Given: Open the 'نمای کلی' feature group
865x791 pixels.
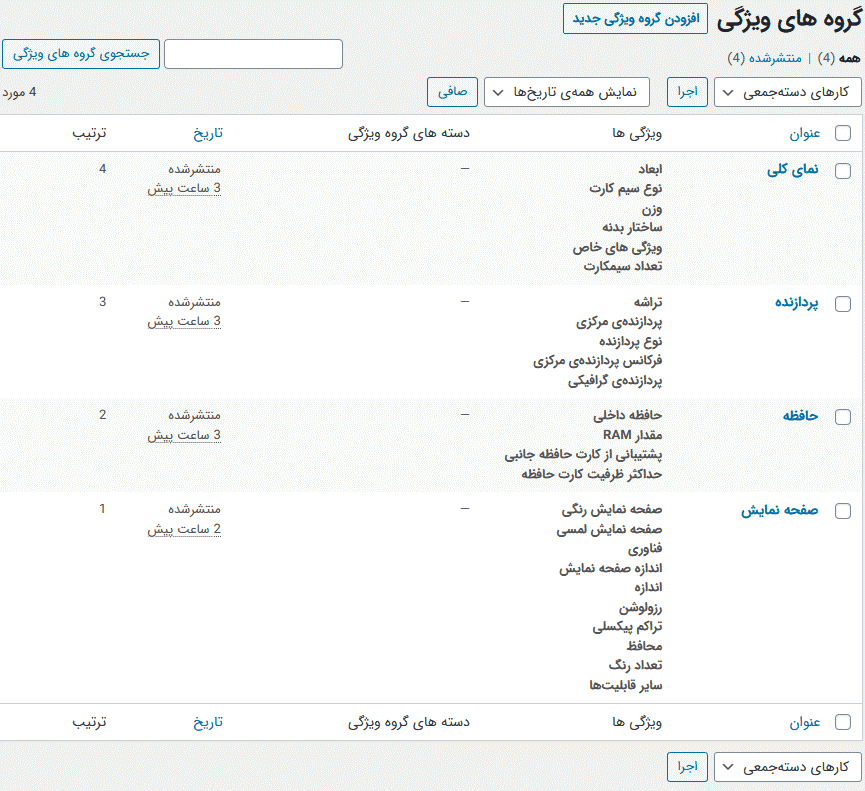Looking at the screenshot, I should coord(793,170).
